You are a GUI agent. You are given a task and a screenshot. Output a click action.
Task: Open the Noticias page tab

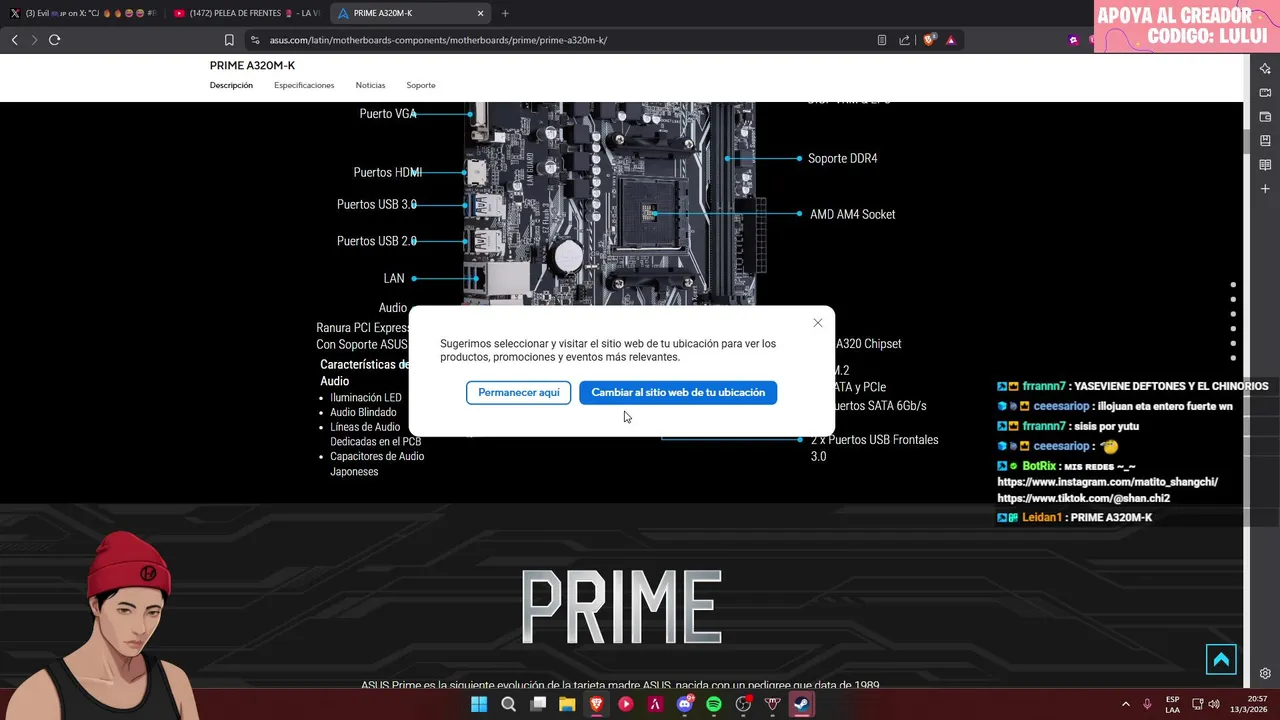point(370,85)
